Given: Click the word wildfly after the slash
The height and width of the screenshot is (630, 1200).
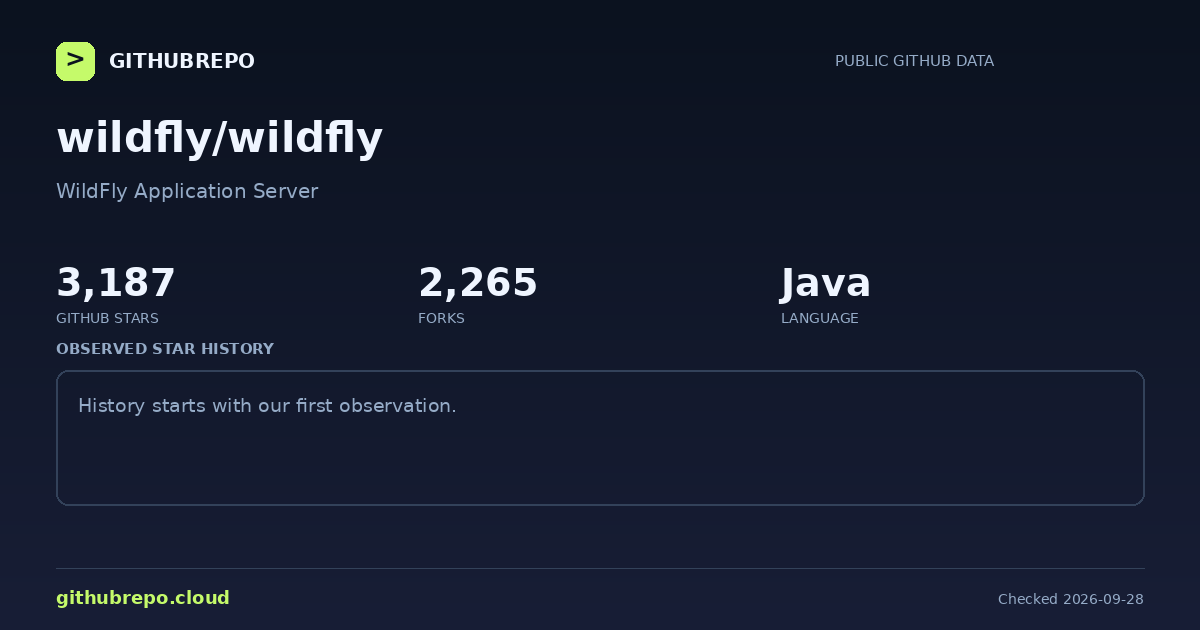Looking at the screenshot, I should point(304,138).
